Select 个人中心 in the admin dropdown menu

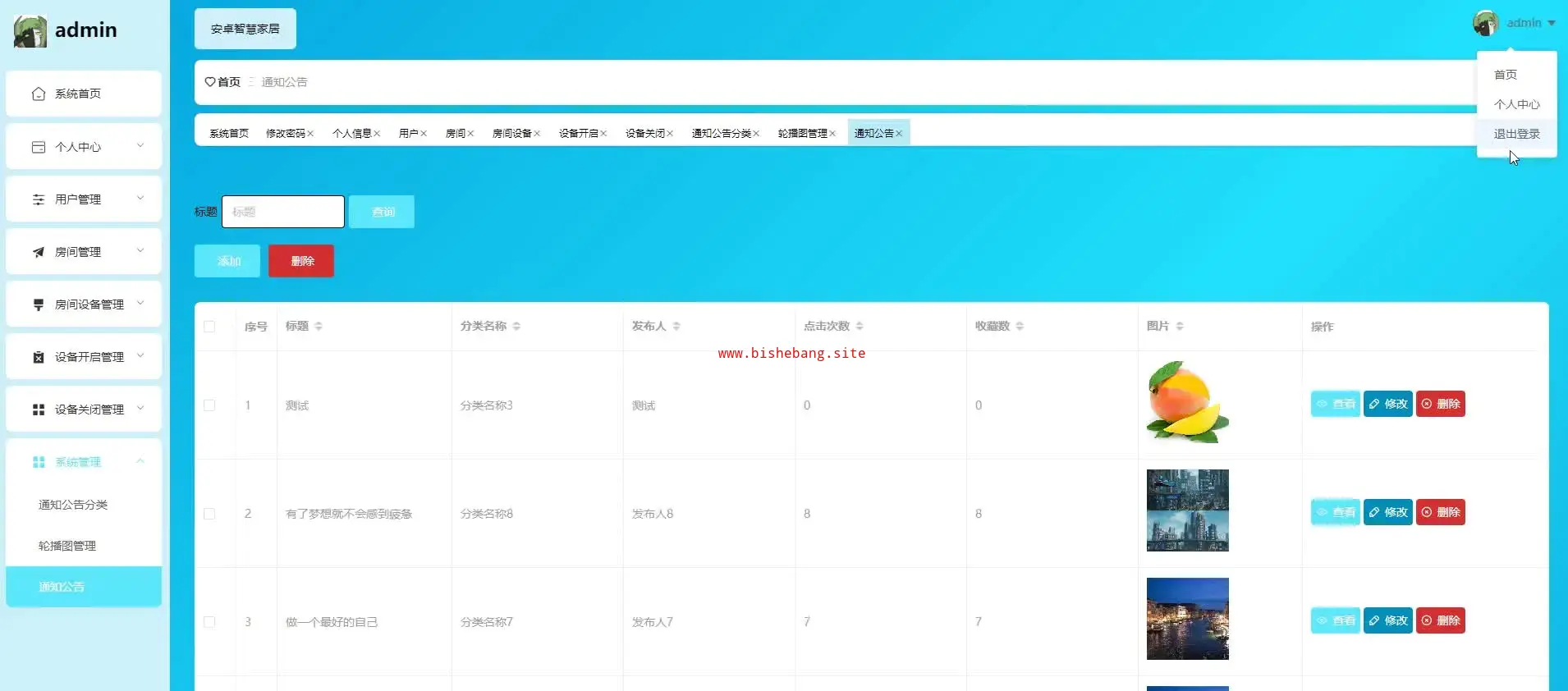pyautogui.click(x=1517, y=104)
